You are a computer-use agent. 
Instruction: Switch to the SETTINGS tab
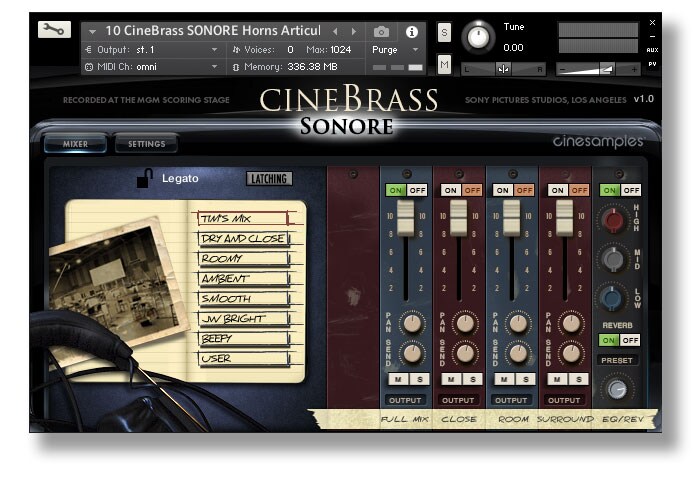(146, 144)
